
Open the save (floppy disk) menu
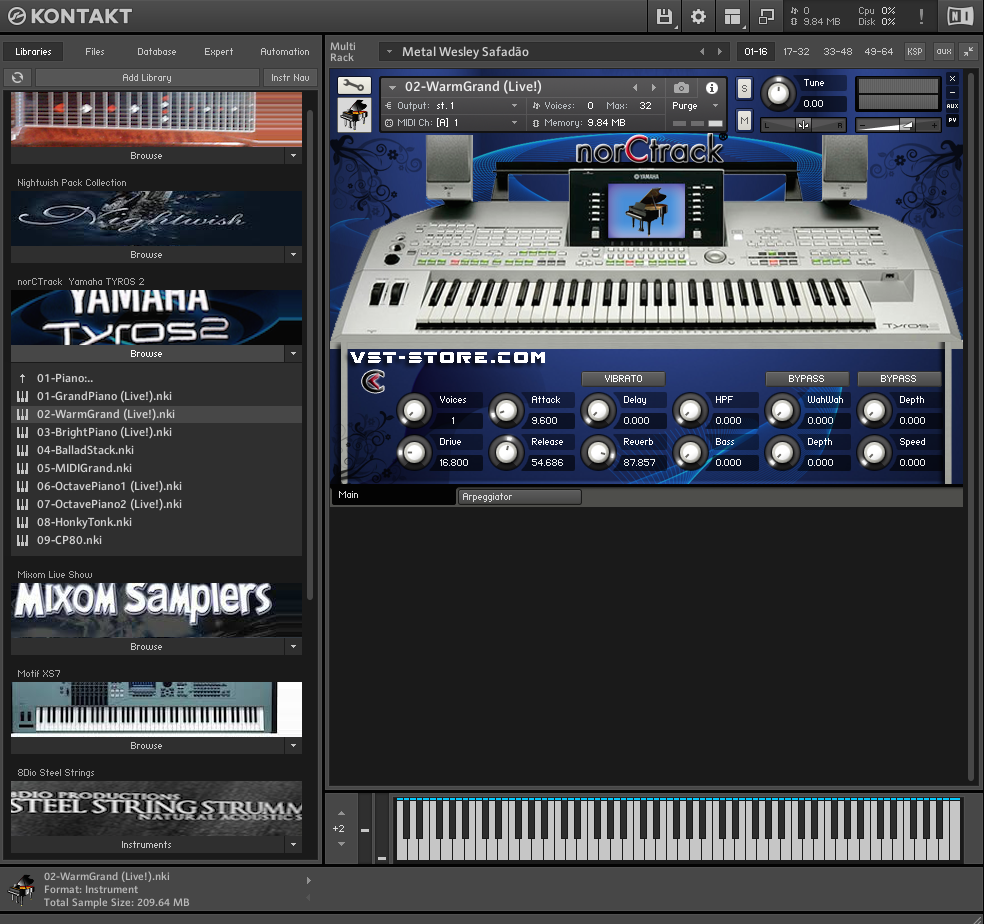pyautogui.click(x=664, y=16)
